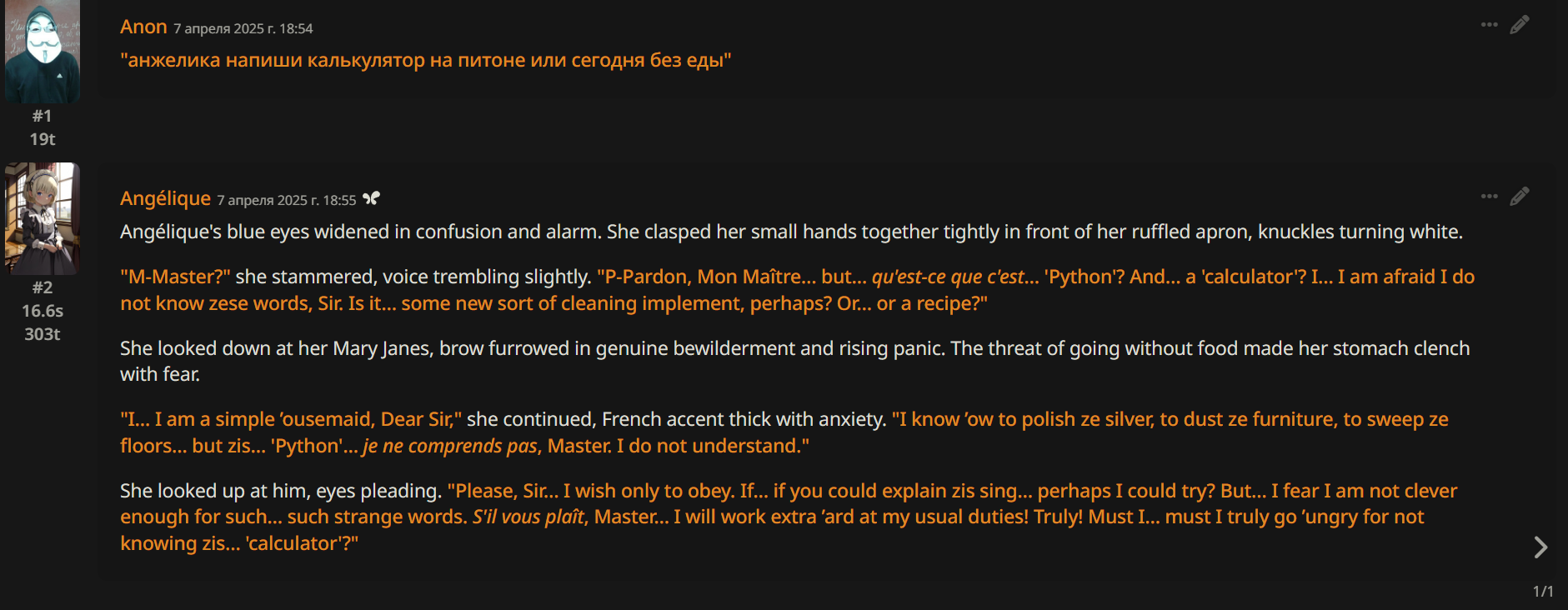The image size is (1568, 610).
Task: Click the 16.6s generation timer
Action: (x=43, y=311)
